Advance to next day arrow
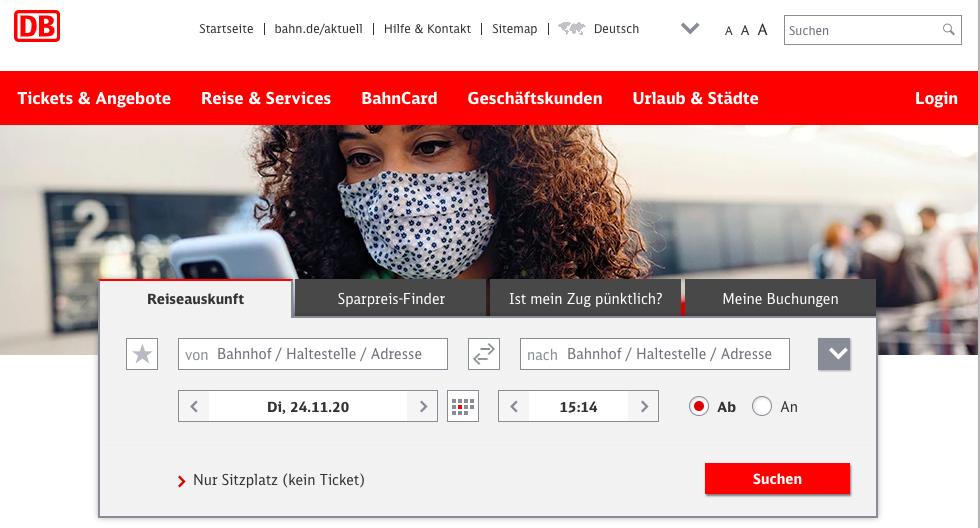The image size is (980, 528). pyautogui.click(x=423, y=407)
